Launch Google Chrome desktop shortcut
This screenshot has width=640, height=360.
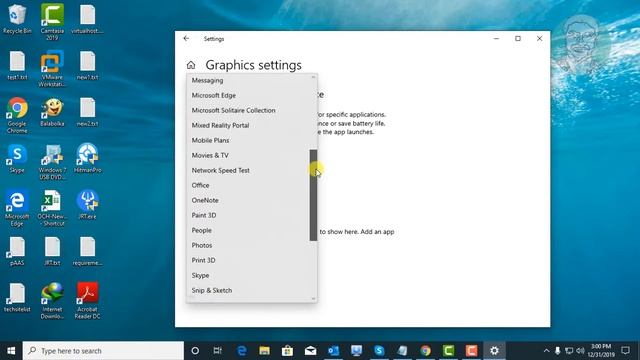17,115
